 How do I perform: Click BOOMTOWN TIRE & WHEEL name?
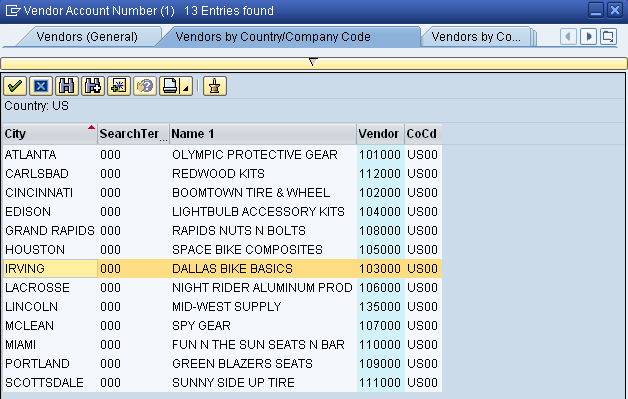point(251,193)
